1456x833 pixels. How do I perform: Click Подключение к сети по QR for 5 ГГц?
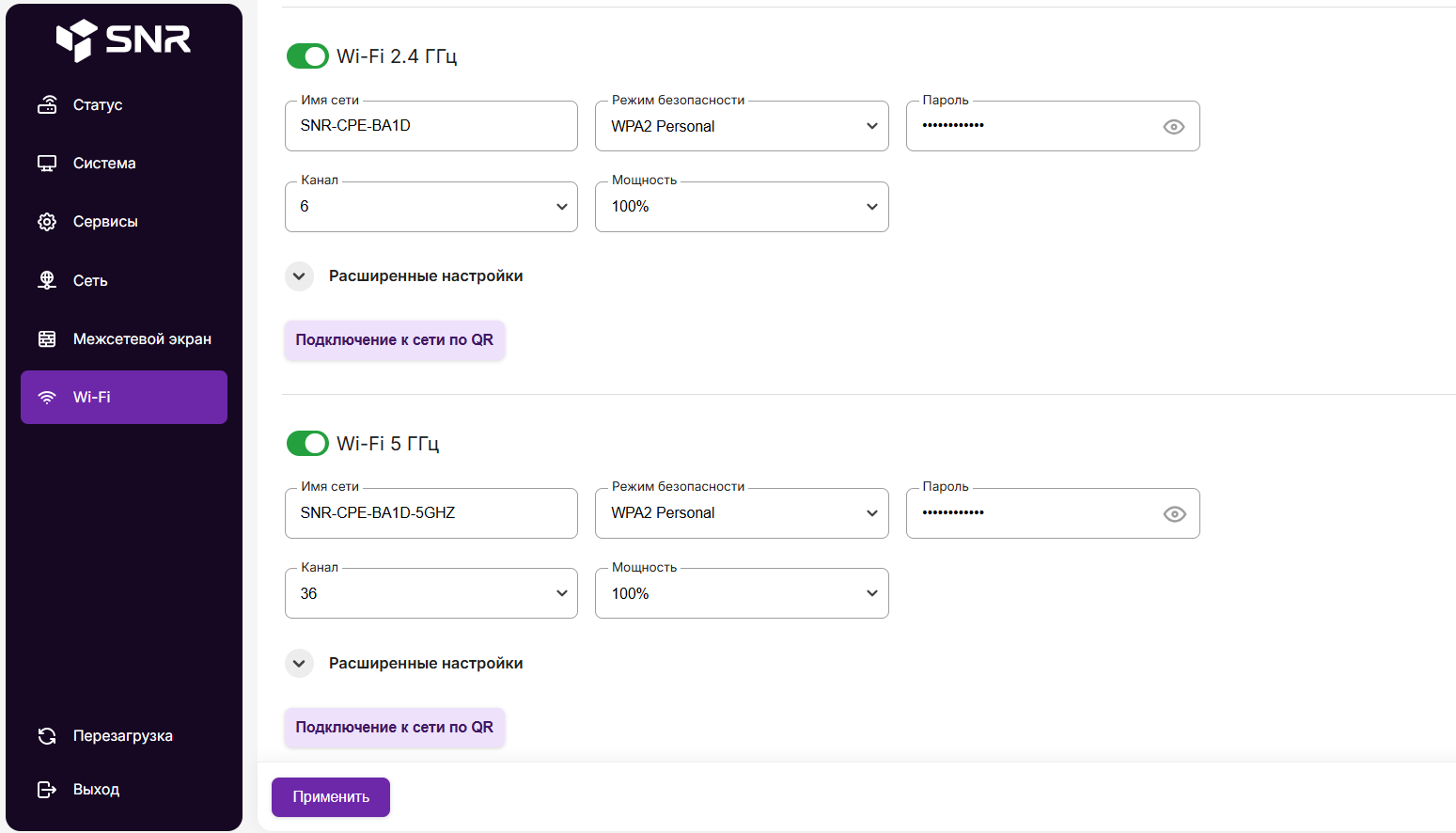coord(394,728)
